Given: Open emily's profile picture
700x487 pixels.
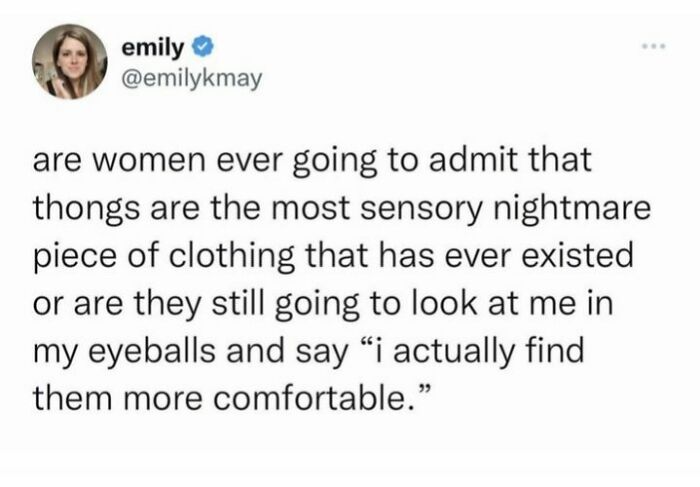Looking at the screenshot, I should click(x=69, y=61).
